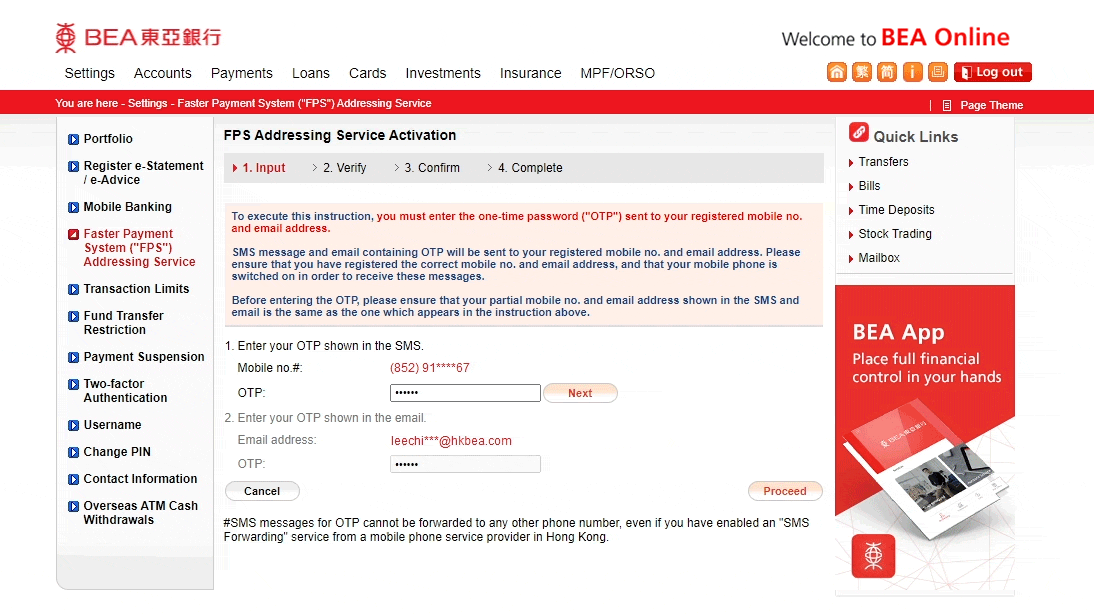Open the MPF/ORSO menu
Screen dimensions: 1094x614
[x=617, y=73]
